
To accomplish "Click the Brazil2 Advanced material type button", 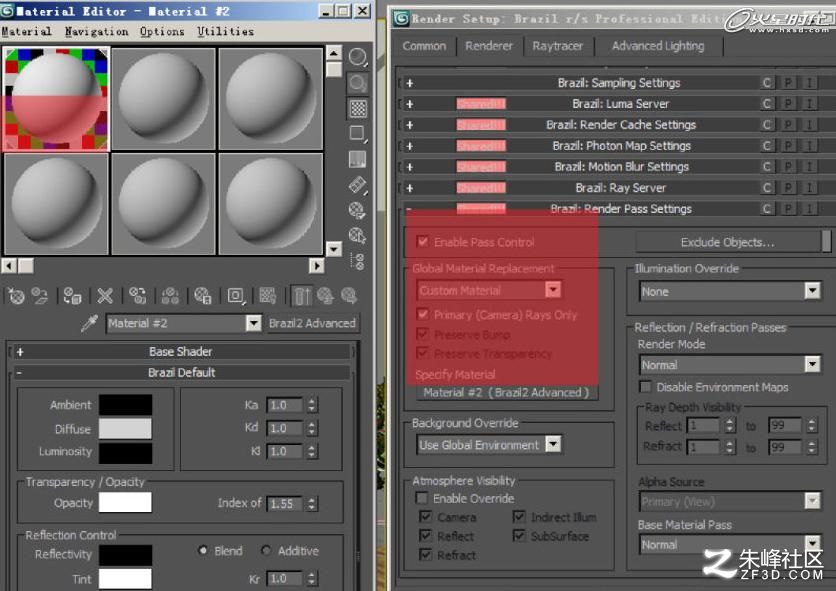I will click(312, 323).
